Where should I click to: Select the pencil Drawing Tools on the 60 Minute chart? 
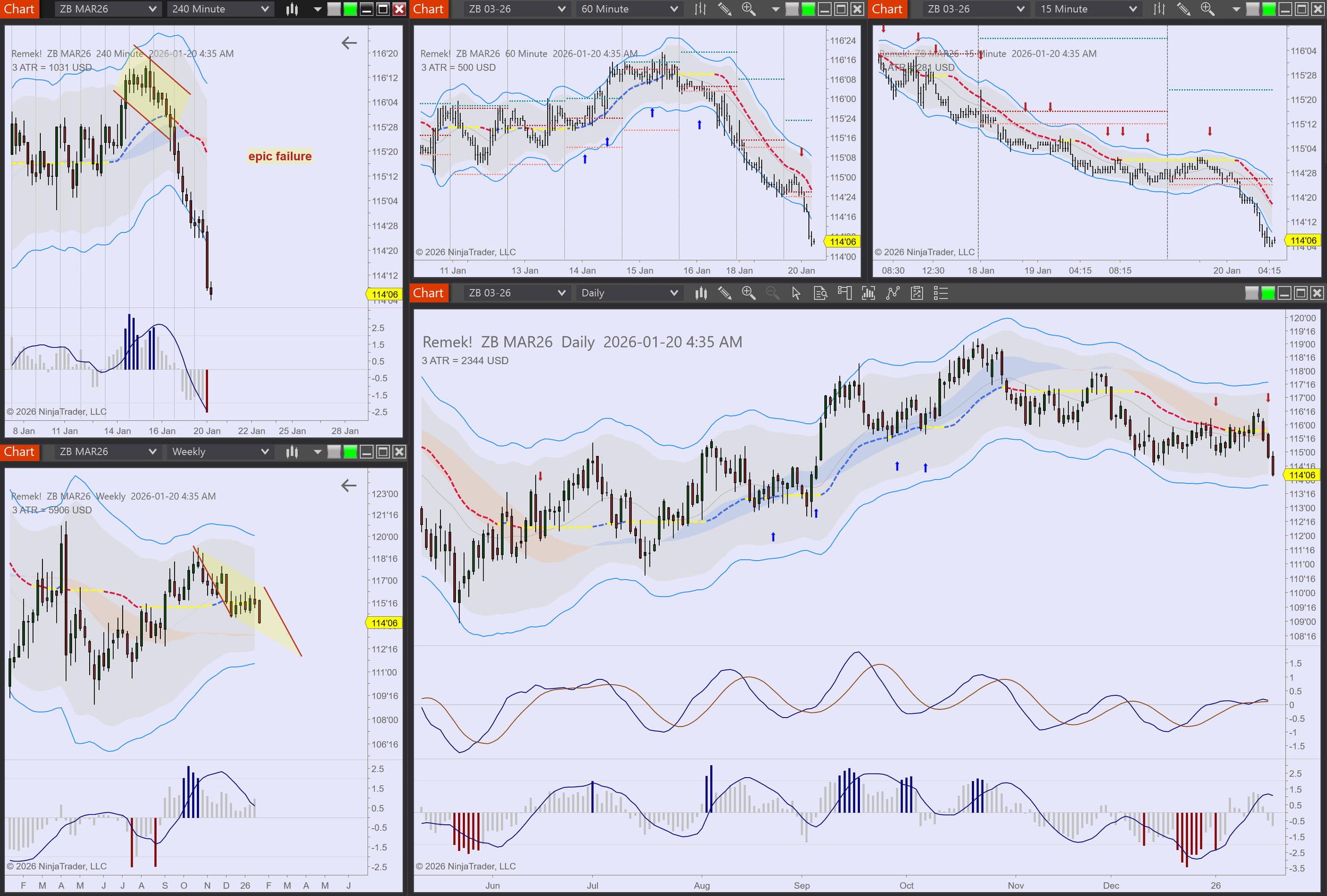pos(726,9)
